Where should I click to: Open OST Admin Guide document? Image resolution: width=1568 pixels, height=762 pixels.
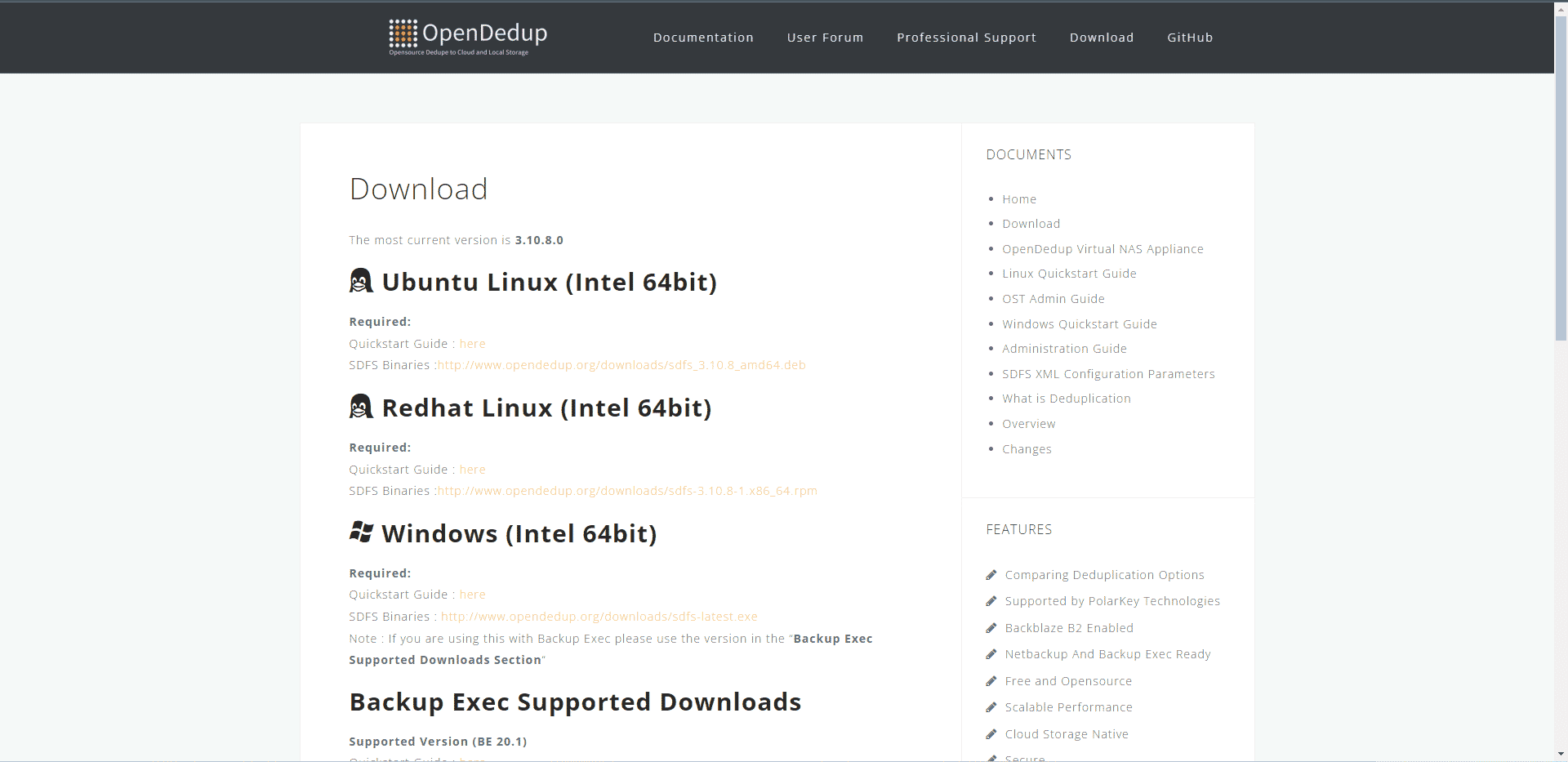click(x=1053, y=299)
